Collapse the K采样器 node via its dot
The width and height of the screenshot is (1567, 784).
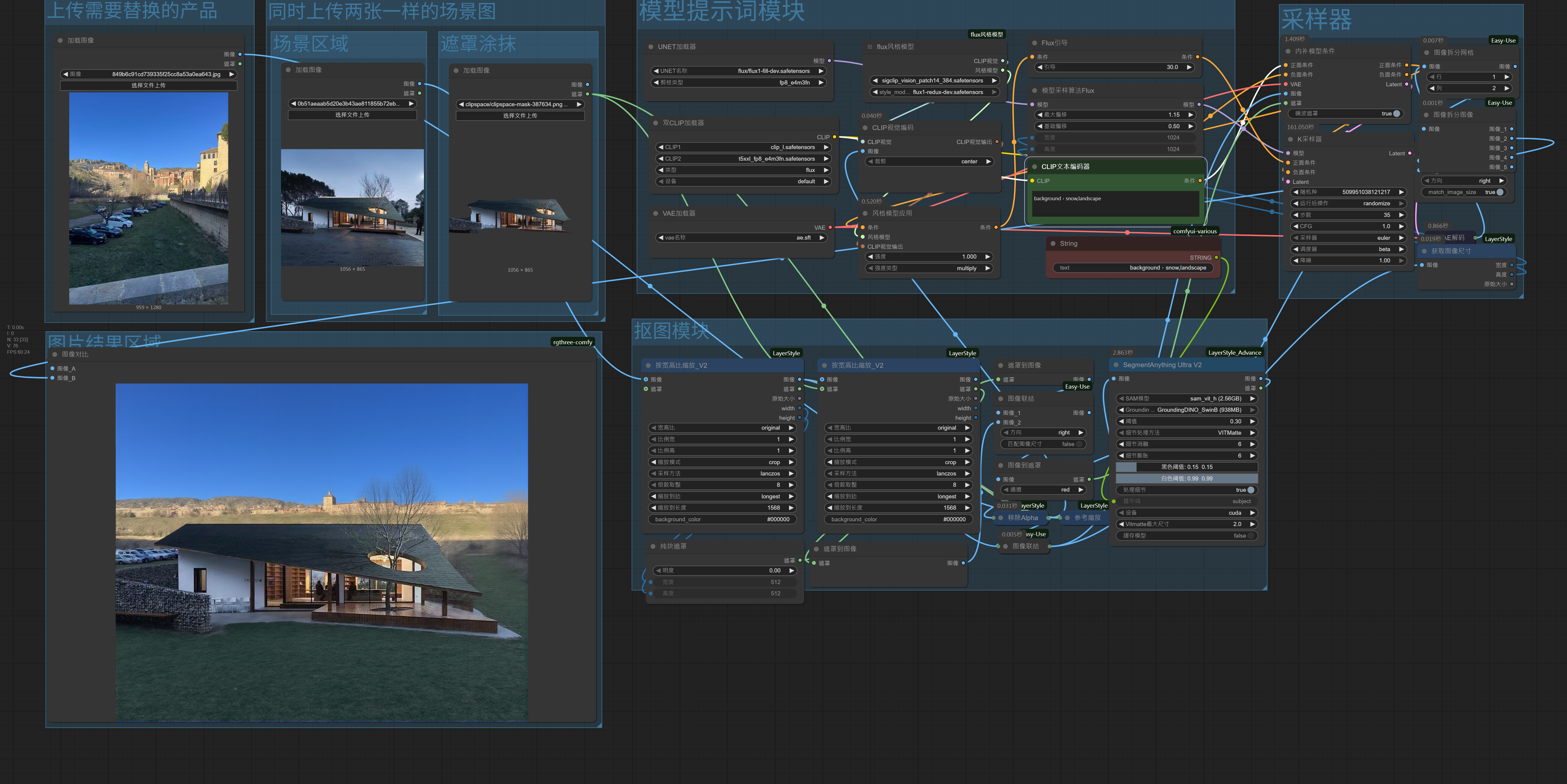(x=1290, y=139)
